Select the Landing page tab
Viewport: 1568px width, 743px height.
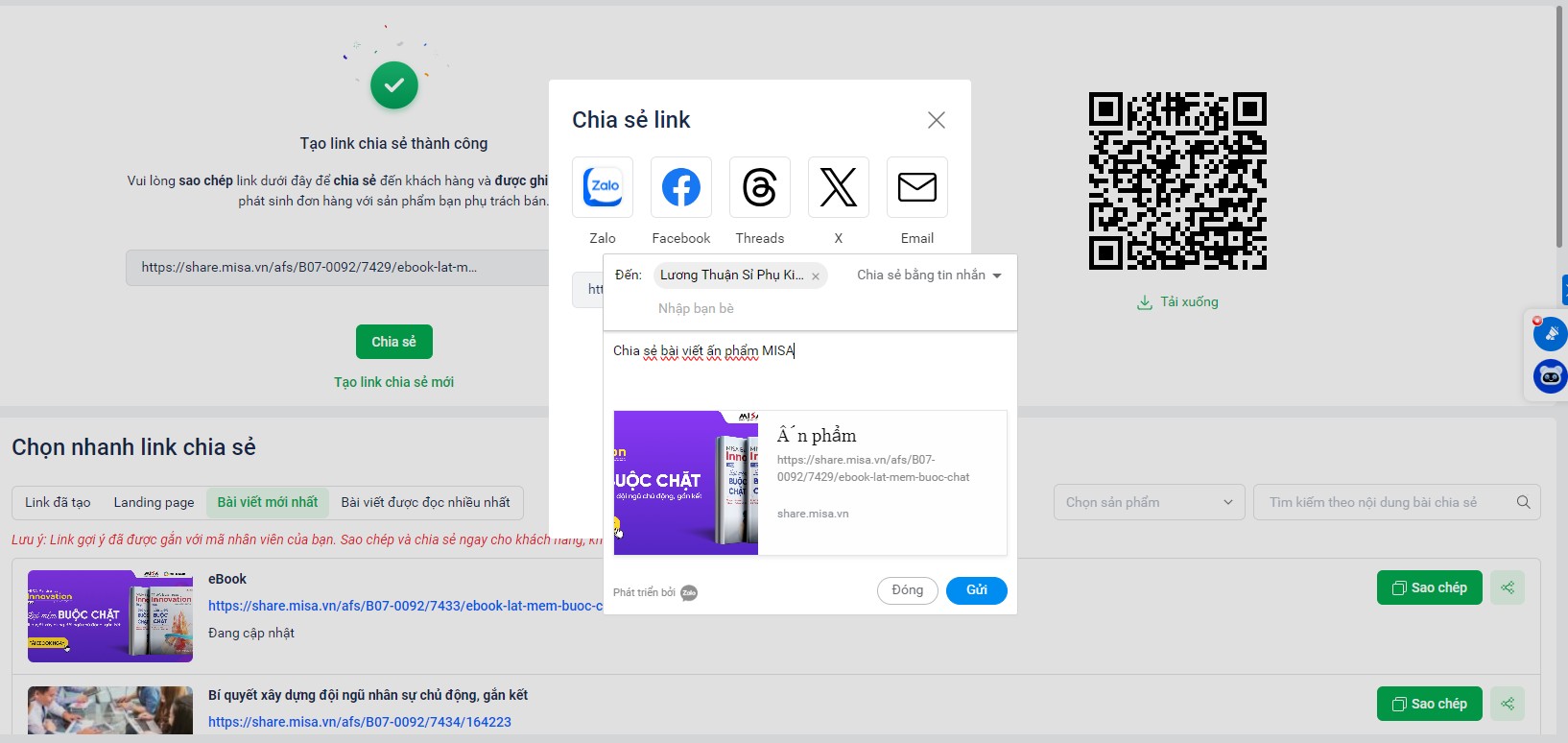tap(154, 502)
